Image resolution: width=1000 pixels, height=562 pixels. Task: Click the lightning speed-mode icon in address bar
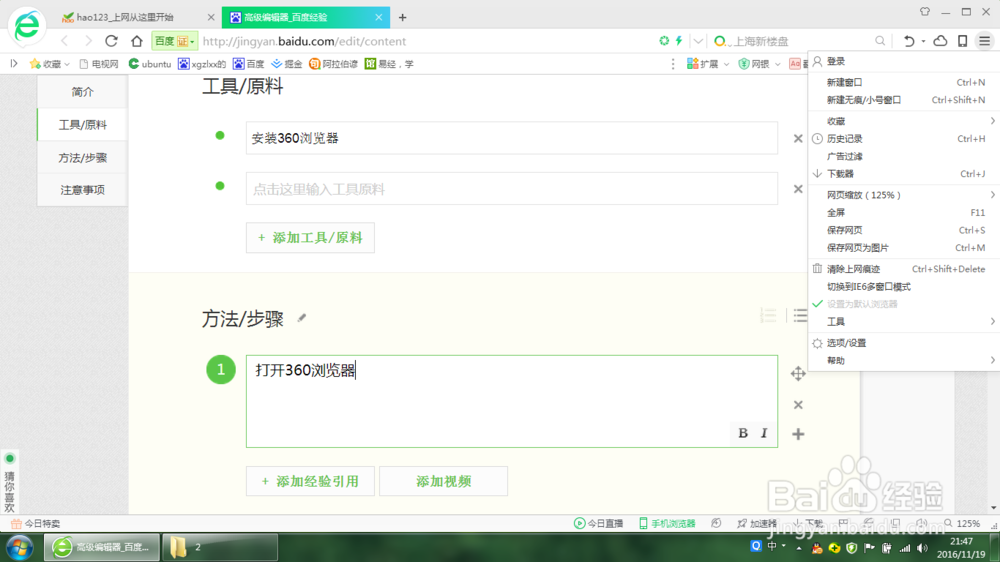(x=679, y=41)
